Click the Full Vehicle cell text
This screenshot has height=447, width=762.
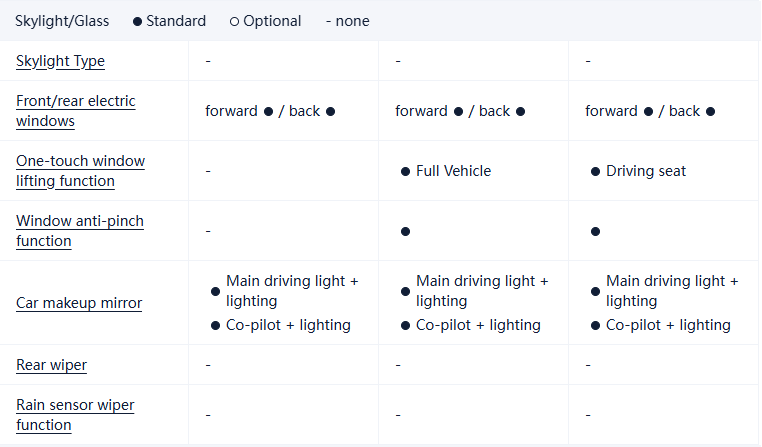(x=453, y=171)
